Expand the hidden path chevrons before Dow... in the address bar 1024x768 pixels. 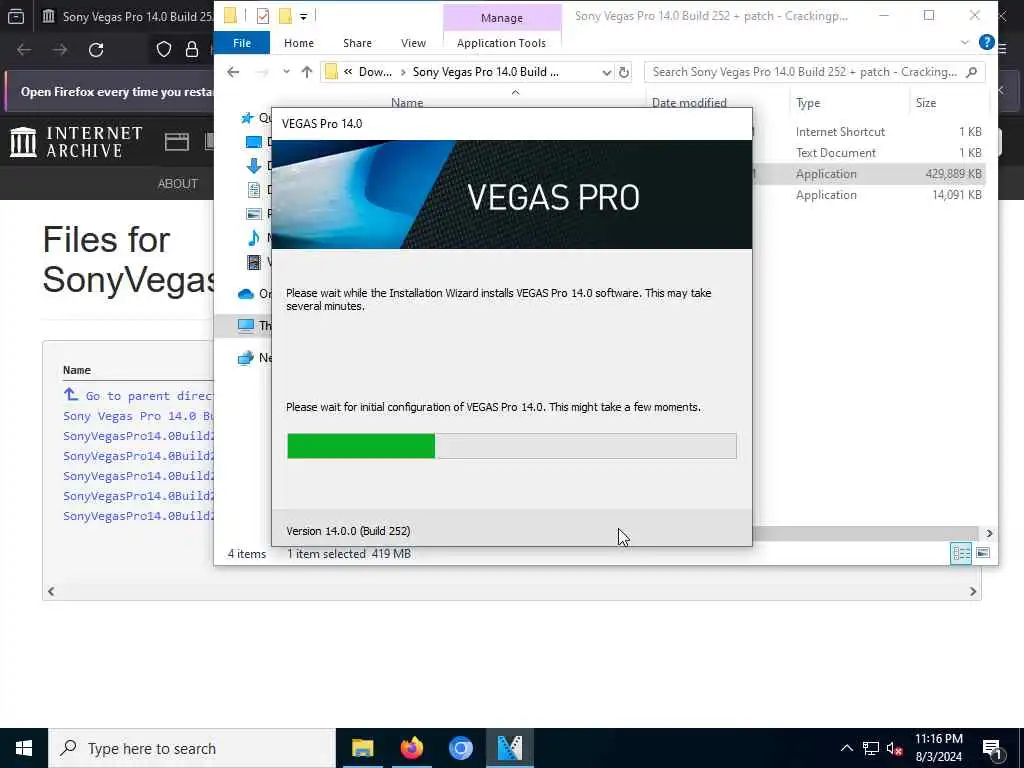(348, 72)
